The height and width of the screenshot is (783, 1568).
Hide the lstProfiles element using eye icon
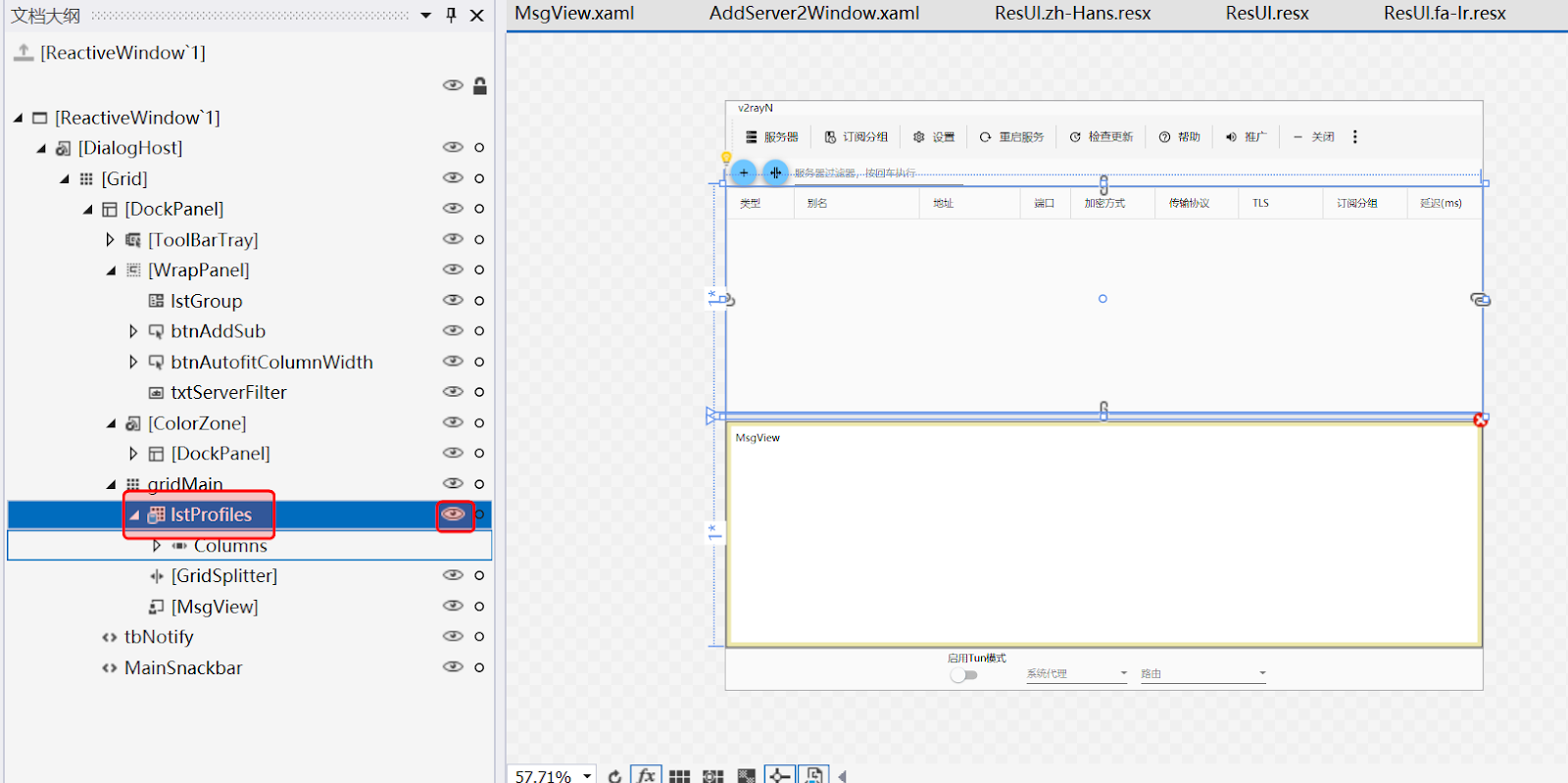pyautogui.click(x=453, y=514)
